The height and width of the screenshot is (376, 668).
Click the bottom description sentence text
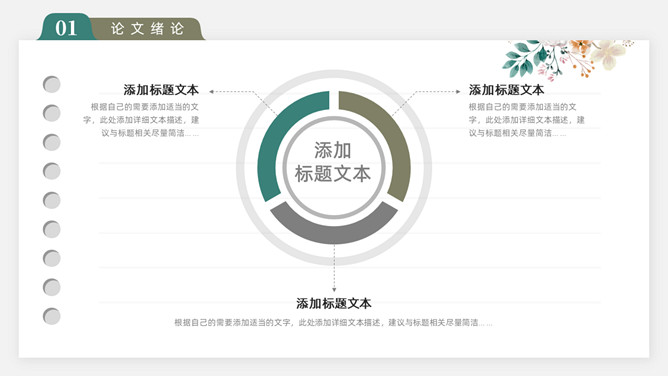pyautogui.click(x=333, y=323)
